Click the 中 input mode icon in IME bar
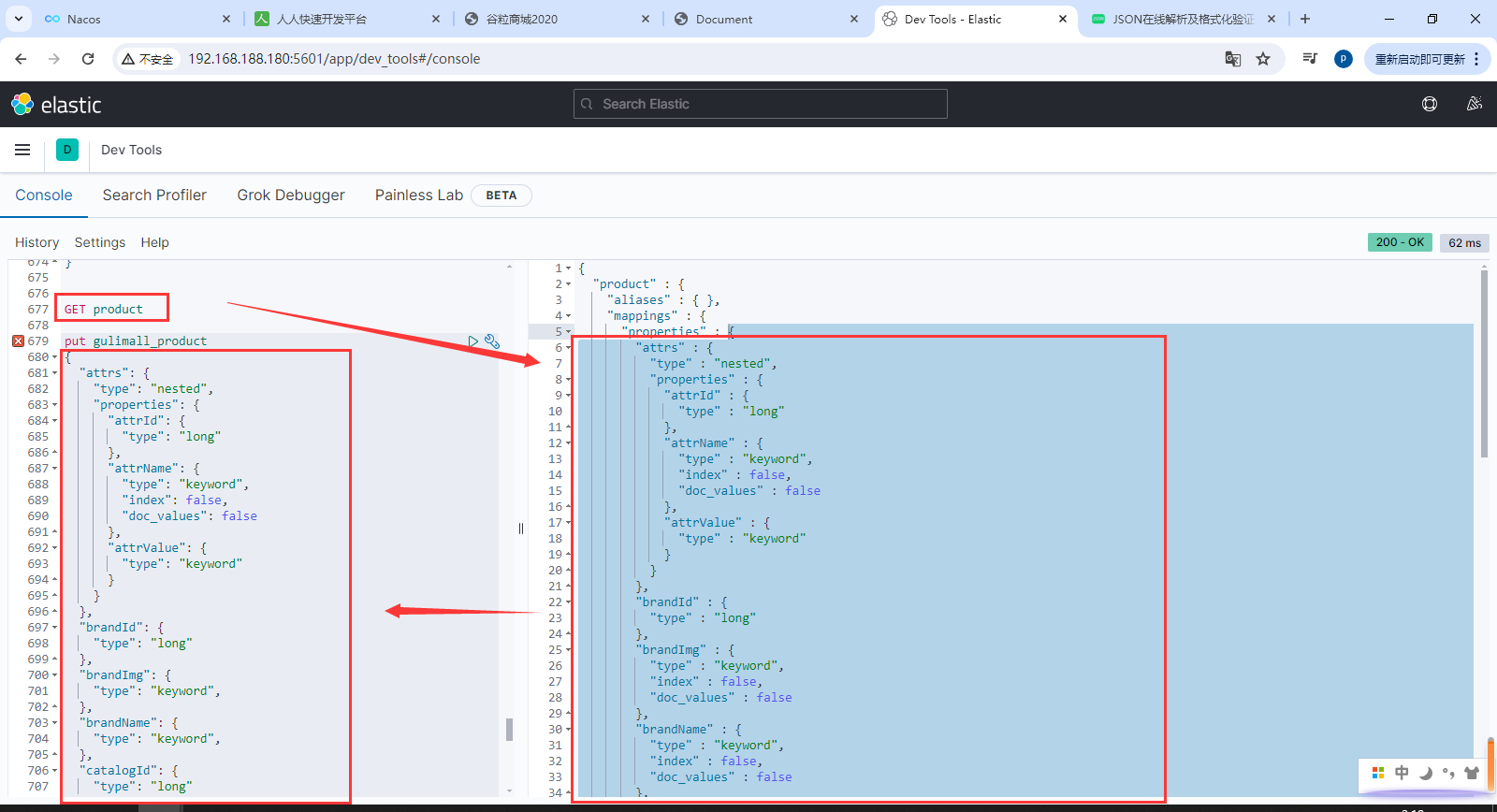 [x=1402, y=773]
